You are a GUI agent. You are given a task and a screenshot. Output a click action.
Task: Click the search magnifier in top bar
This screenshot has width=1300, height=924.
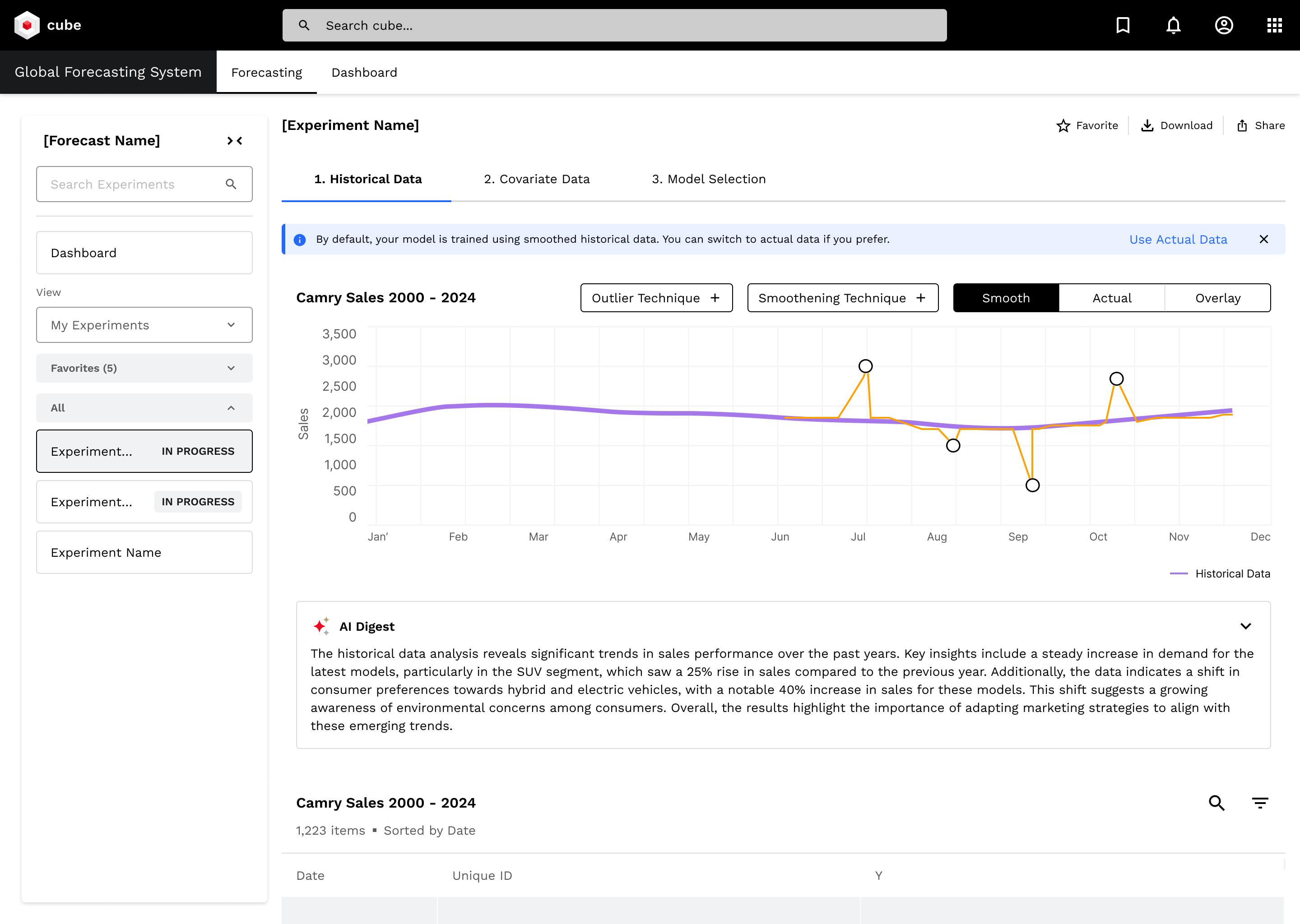click(304, 25)
